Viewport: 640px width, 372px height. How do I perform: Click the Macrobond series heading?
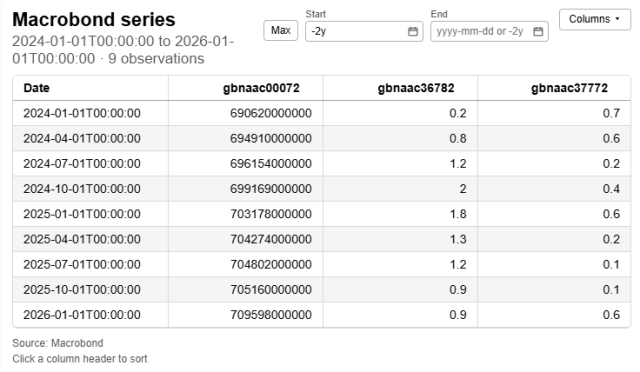94,20
